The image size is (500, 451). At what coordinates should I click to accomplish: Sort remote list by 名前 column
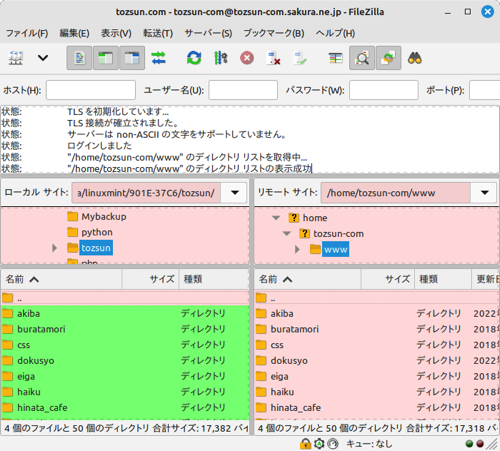308,279
